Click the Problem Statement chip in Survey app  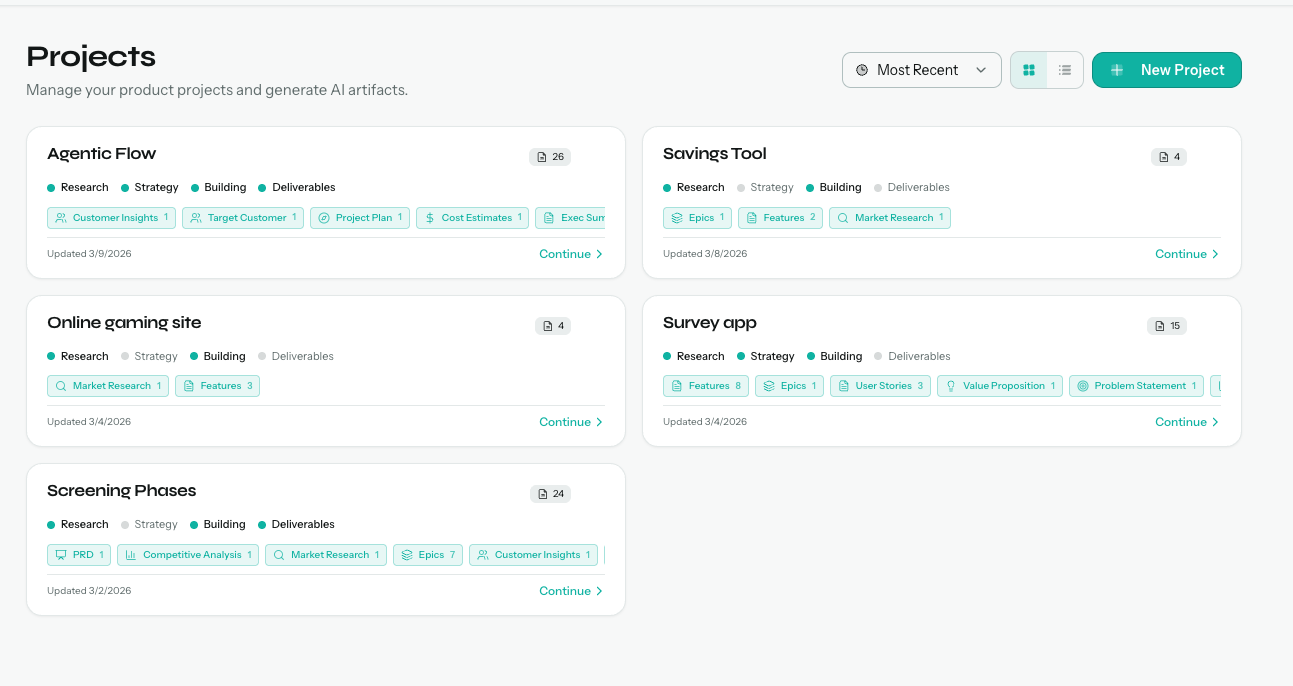(x=1136, y=385)
